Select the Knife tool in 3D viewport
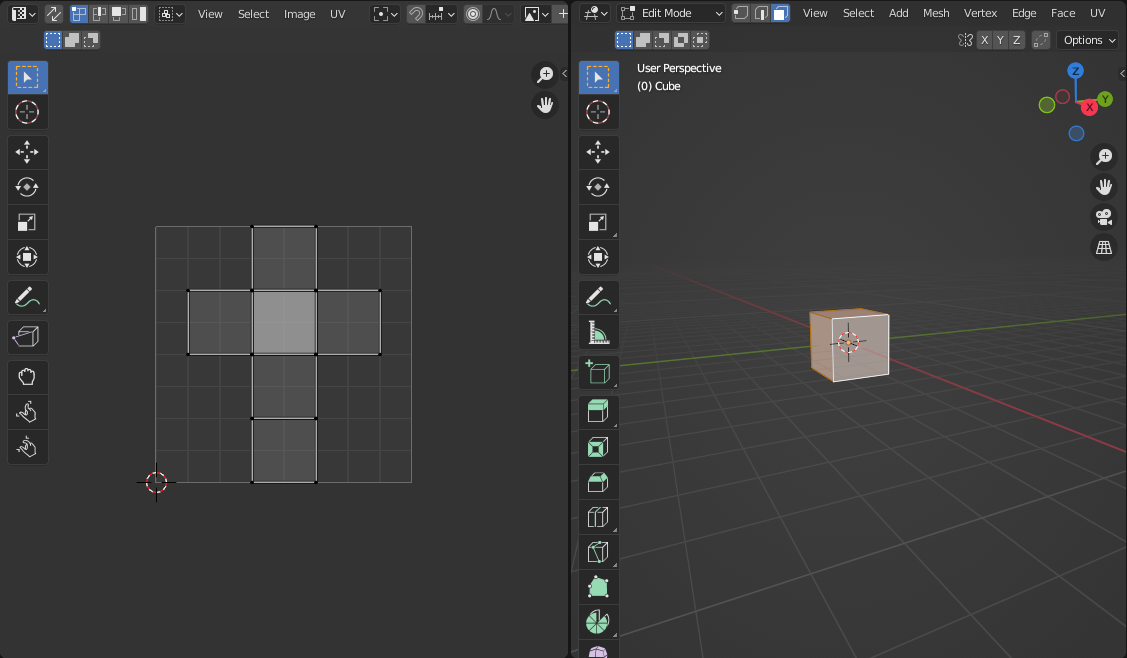Screen dimensions: 1127x658 click(598, 552)
